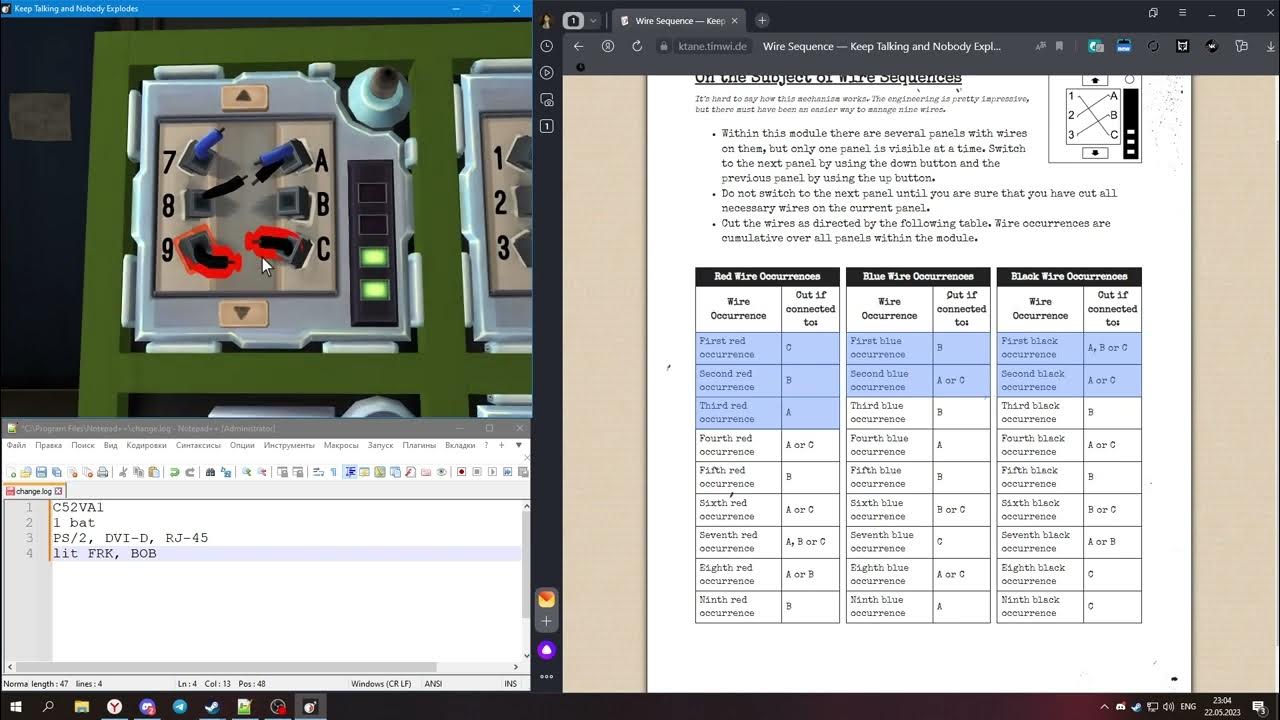Click the Undo arrow in Notepad++ toolbar
This screenshot has width=1280, height=720.
pos(174,472)
